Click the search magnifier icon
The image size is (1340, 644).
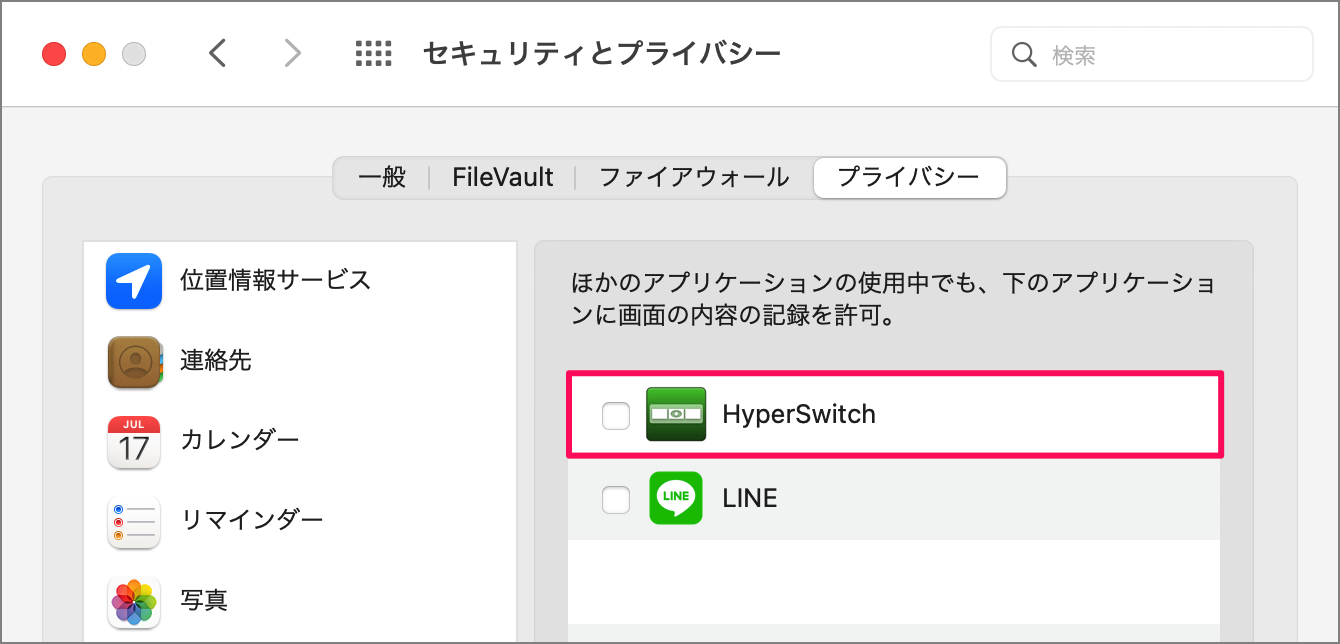[1024, 54]
